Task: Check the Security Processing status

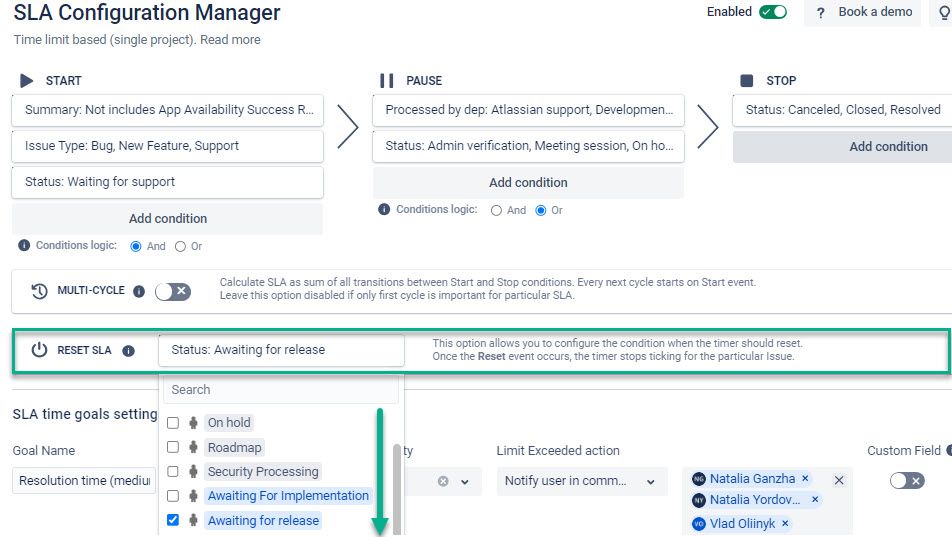Action: (x=173, y=471)
